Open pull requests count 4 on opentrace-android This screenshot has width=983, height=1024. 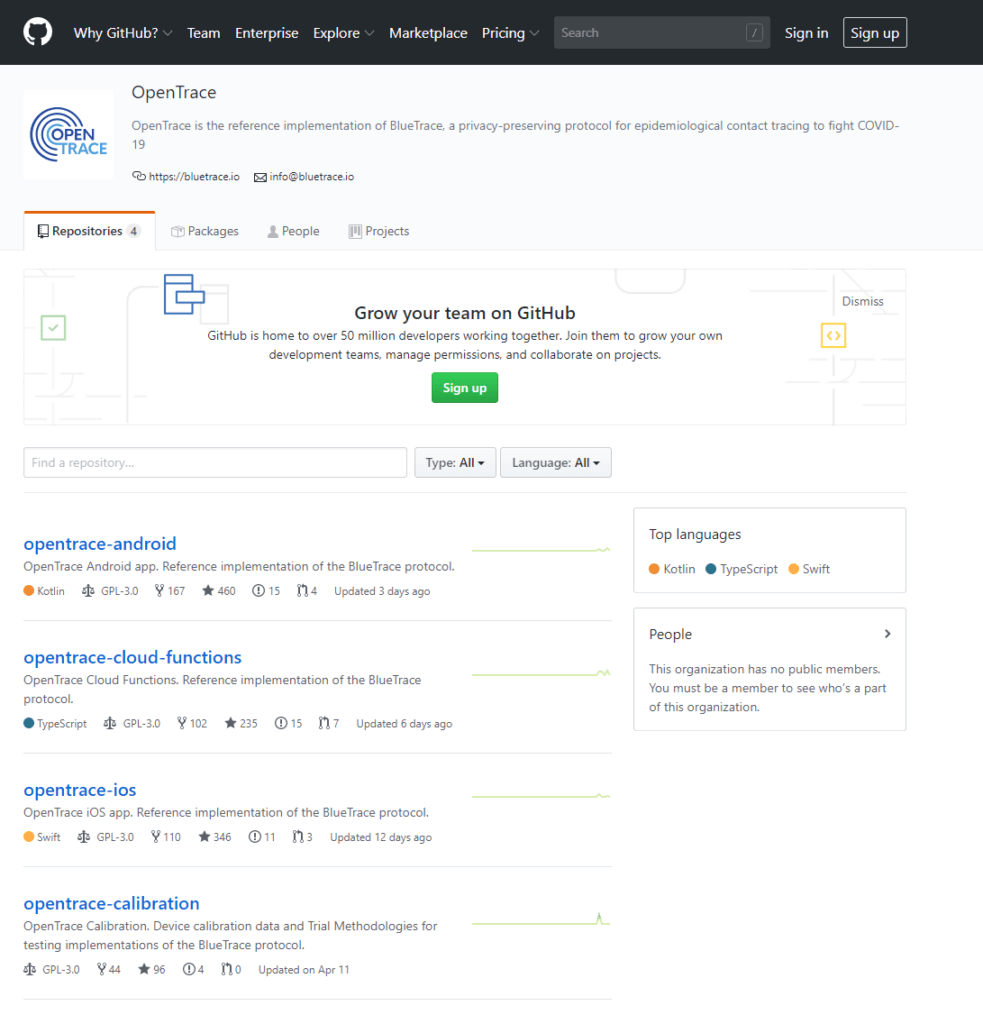306,591
